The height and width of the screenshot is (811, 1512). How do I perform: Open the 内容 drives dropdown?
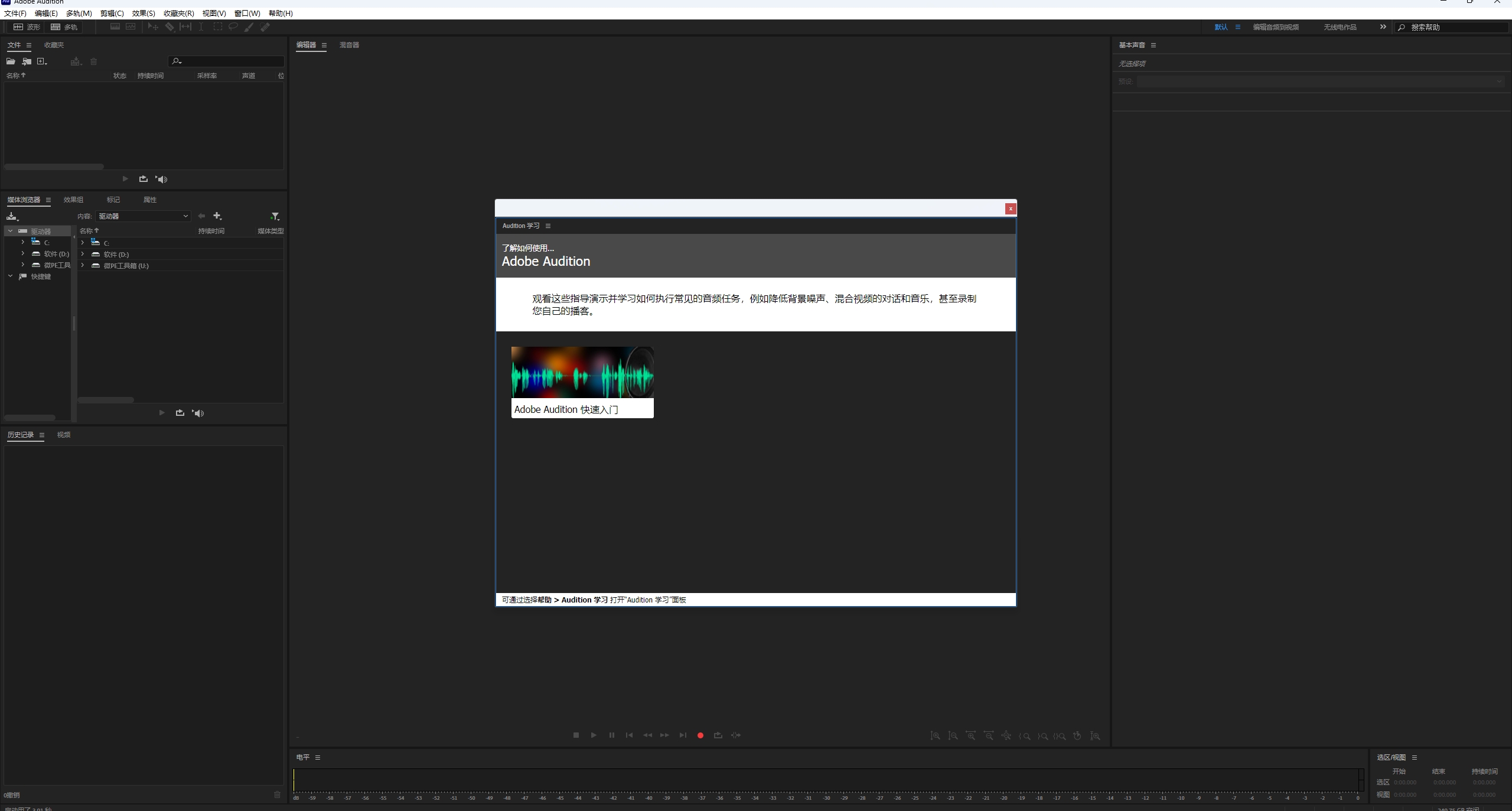click(x=144, y=216)
